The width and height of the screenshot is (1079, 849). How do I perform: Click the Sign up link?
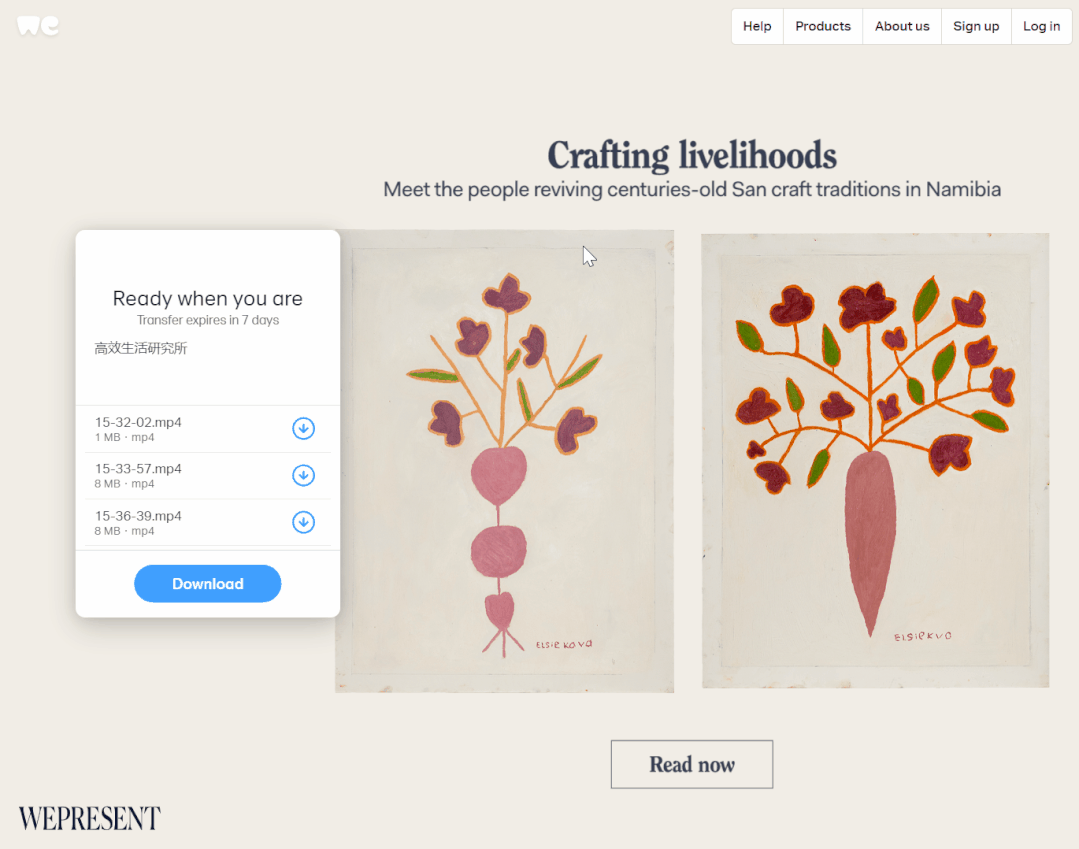[x=976, y=27]
